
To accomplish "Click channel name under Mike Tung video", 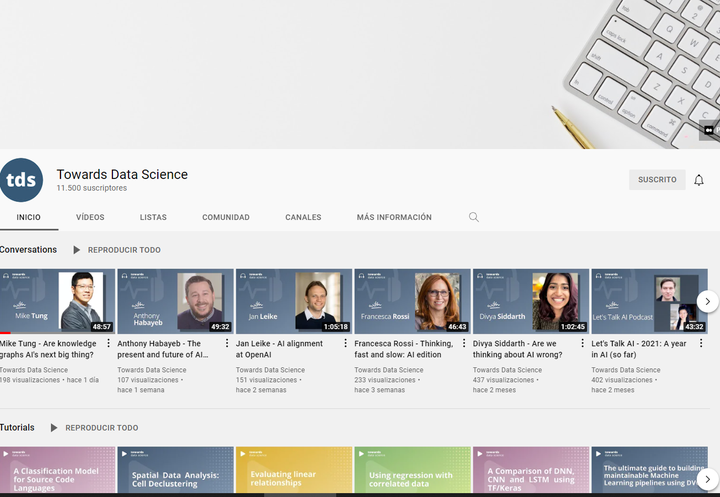I will point(34,370).
